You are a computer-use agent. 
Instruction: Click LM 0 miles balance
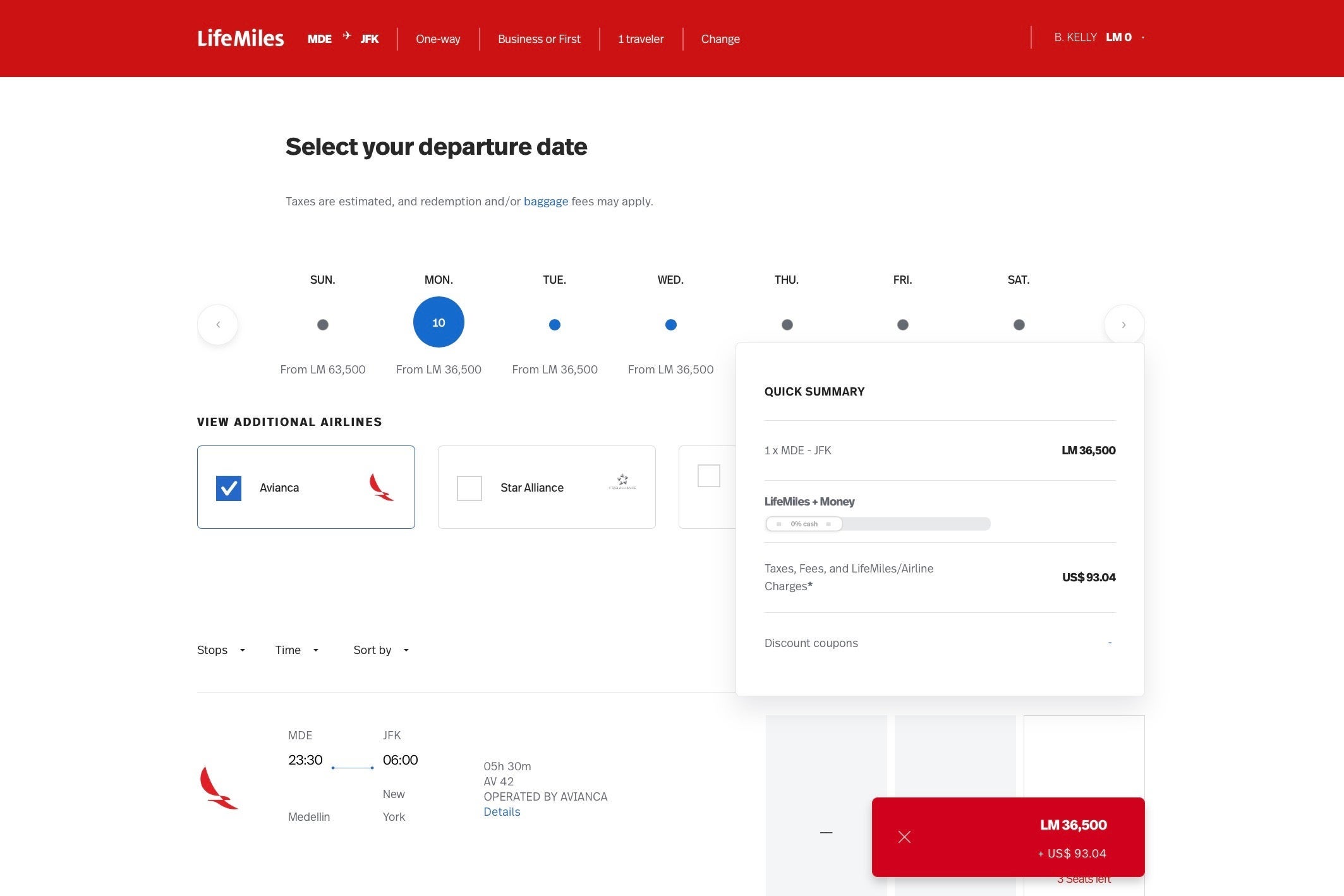[1118, 37]
